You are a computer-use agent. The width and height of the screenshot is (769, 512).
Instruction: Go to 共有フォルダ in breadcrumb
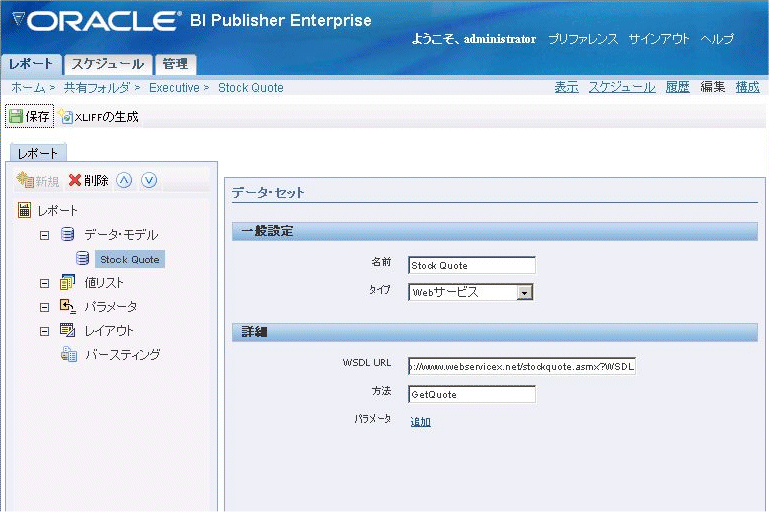(97, 88)
